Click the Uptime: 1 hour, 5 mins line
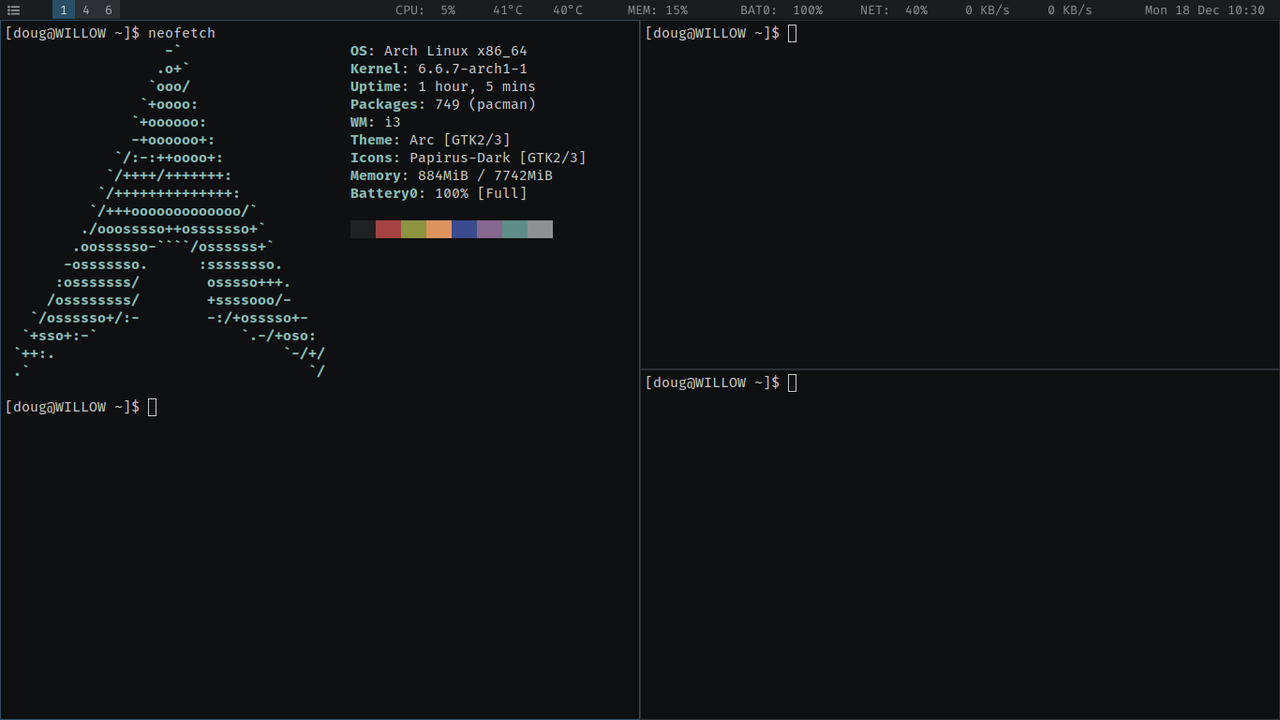The height and width of the screenshot is (720, 1280). 443,87
